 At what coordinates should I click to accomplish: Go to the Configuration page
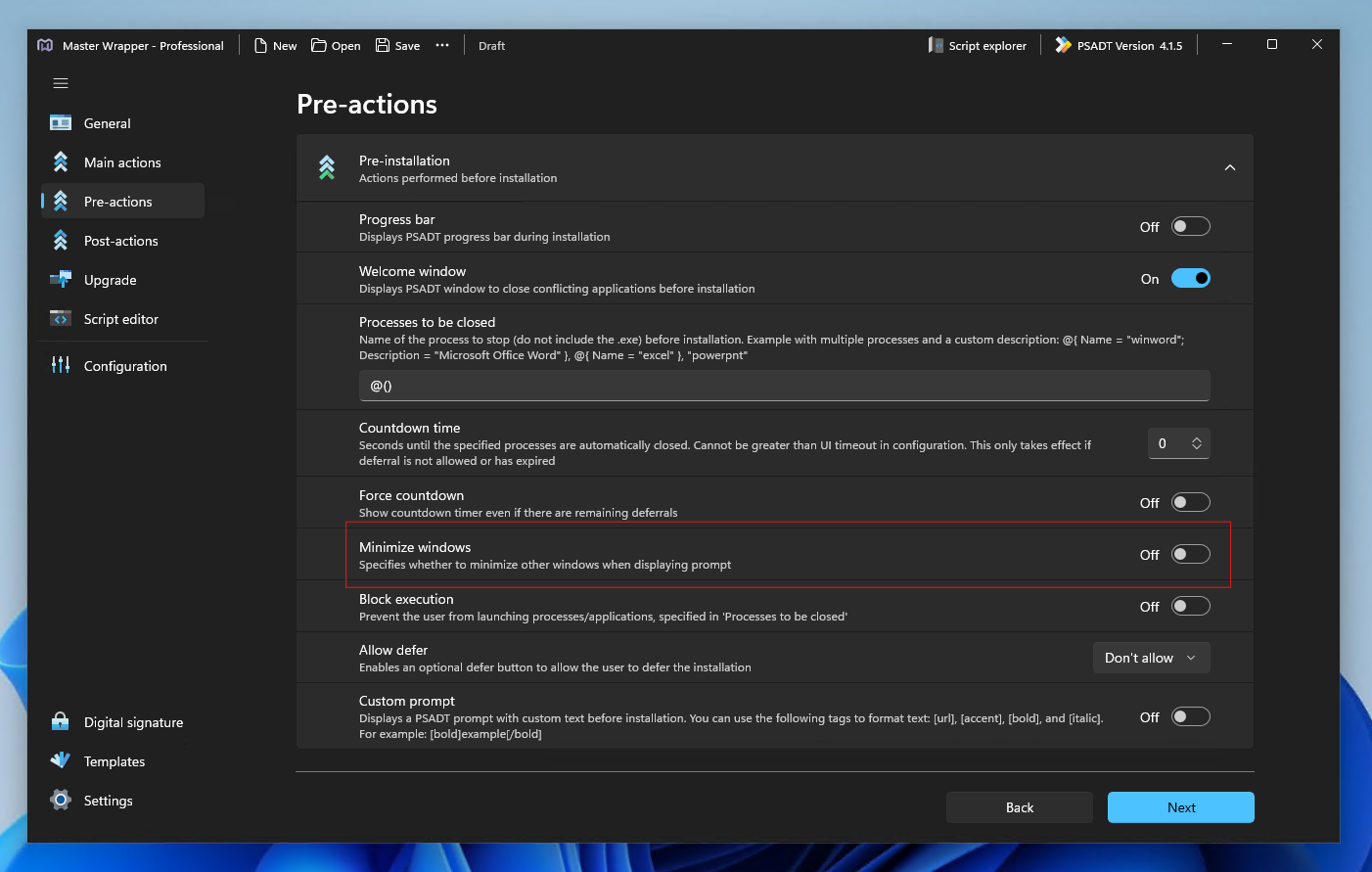122,366
